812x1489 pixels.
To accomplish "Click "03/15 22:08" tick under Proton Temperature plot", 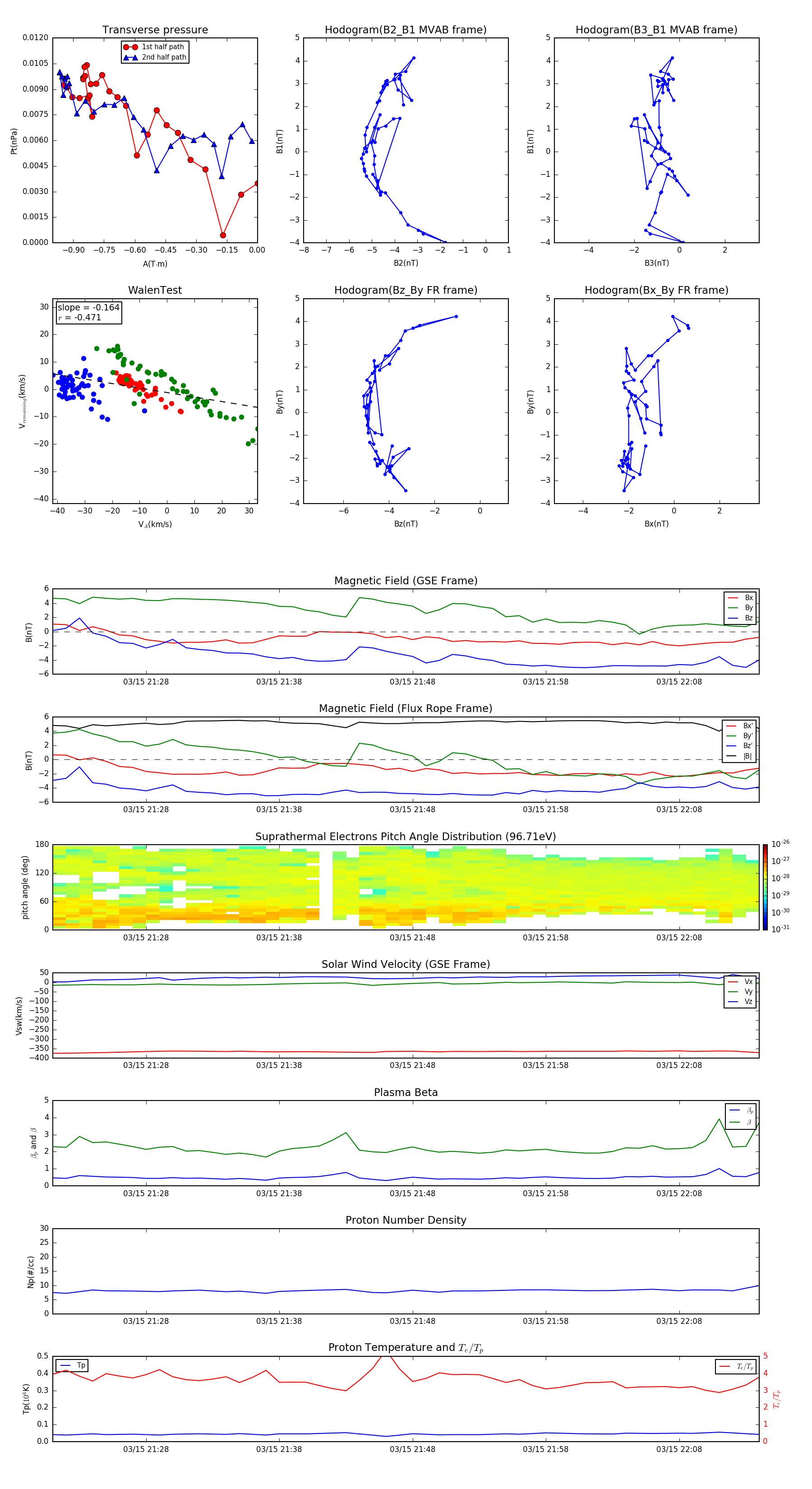I will coord(679,1449).
